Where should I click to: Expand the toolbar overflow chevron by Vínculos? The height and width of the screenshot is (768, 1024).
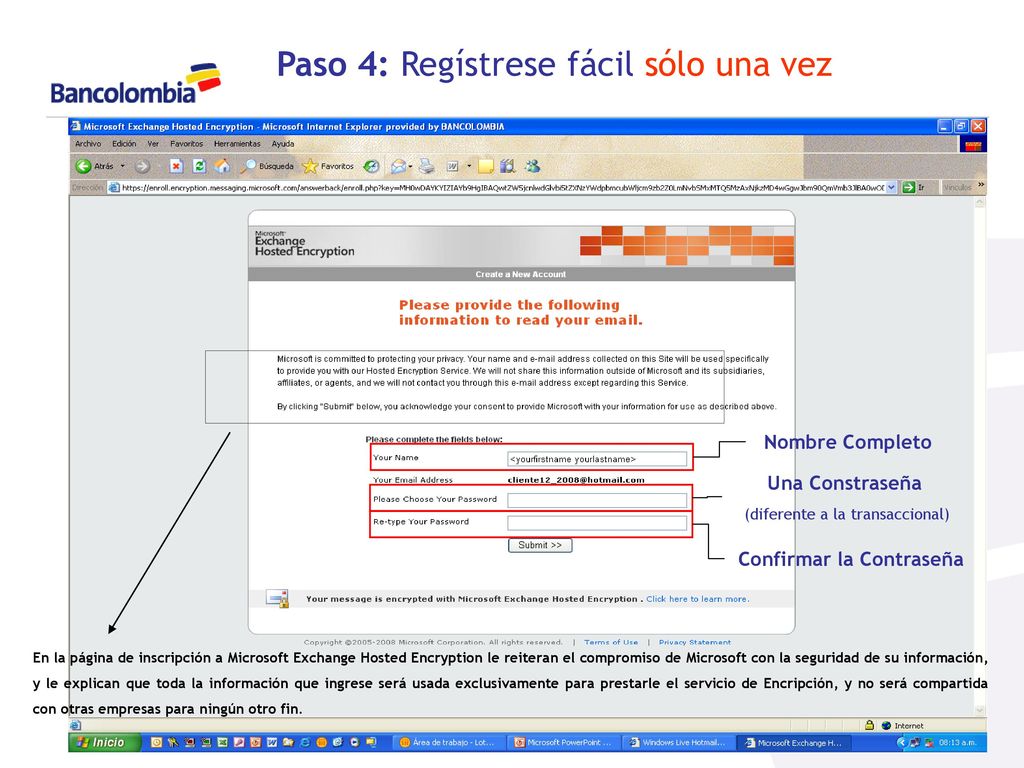point(981,185)
